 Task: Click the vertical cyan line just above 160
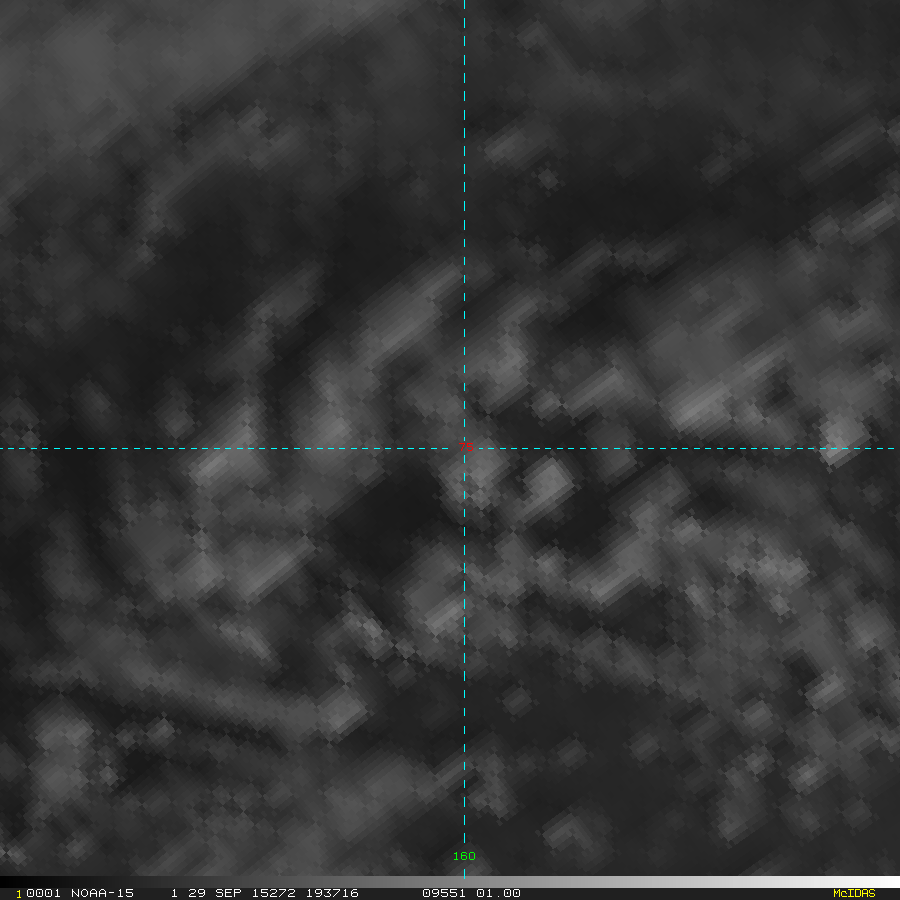click(x=464, y=830)
